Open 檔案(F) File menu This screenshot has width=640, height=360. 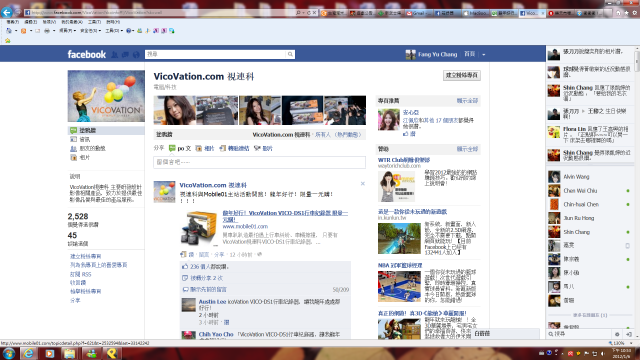(12, 22)
